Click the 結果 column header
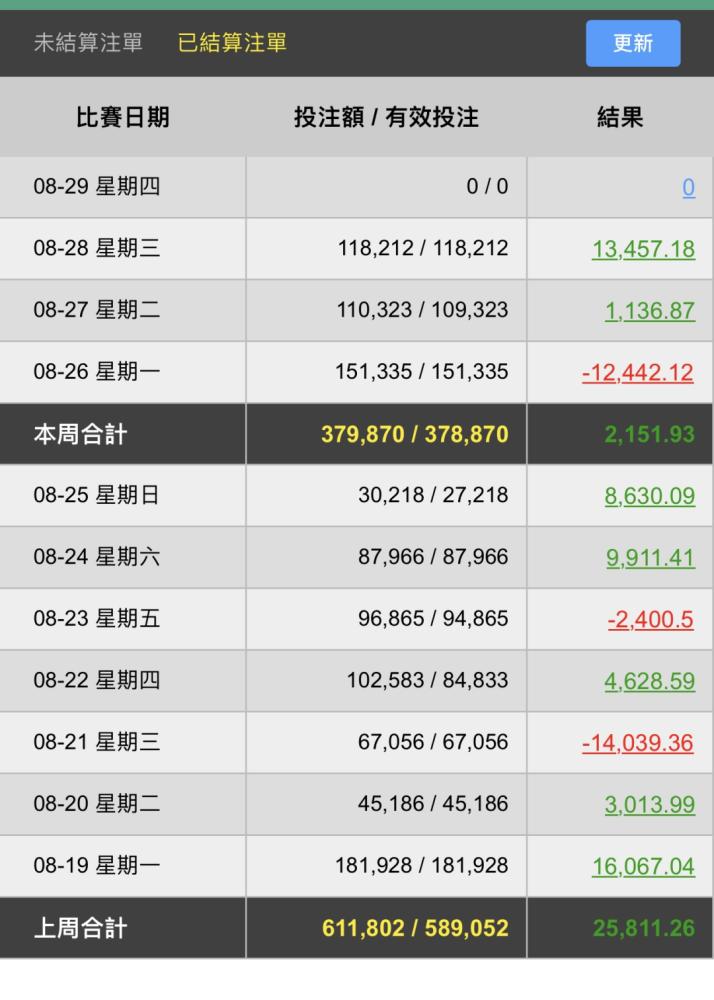The width and height of the screenshot is (714, 1000). coord(620,118)
